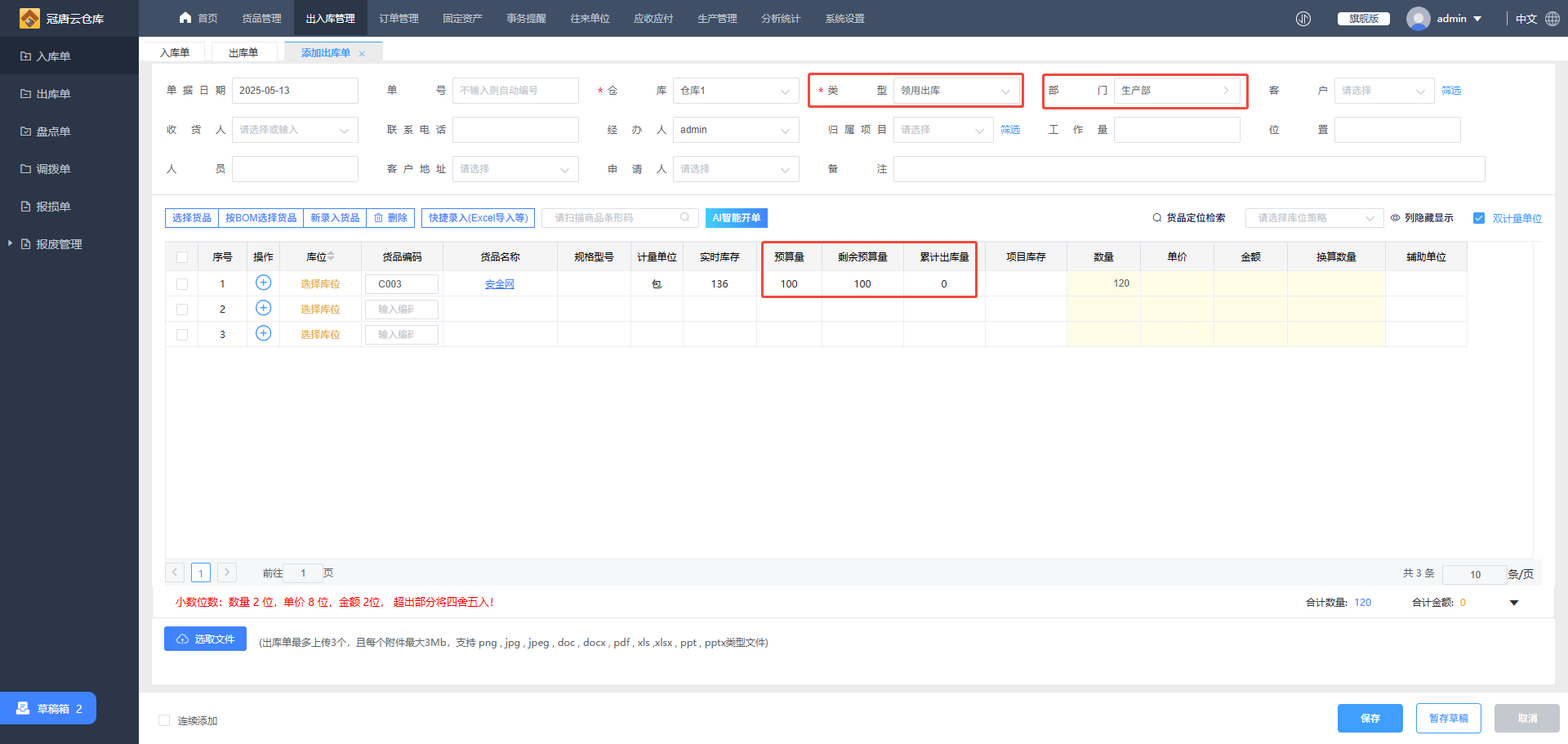This screenshot has height=744, width=1568.
Task: Click the plus icon in row 2
Action: pos(263,308)
